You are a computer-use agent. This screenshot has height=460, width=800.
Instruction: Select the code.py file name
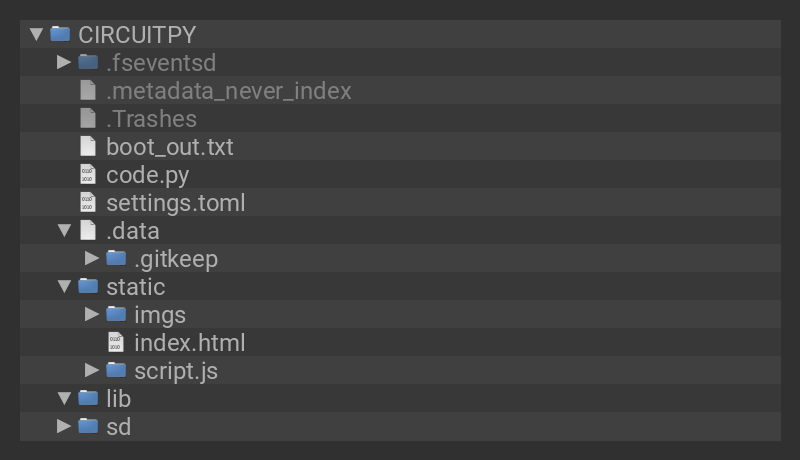[x=148, y=175]
